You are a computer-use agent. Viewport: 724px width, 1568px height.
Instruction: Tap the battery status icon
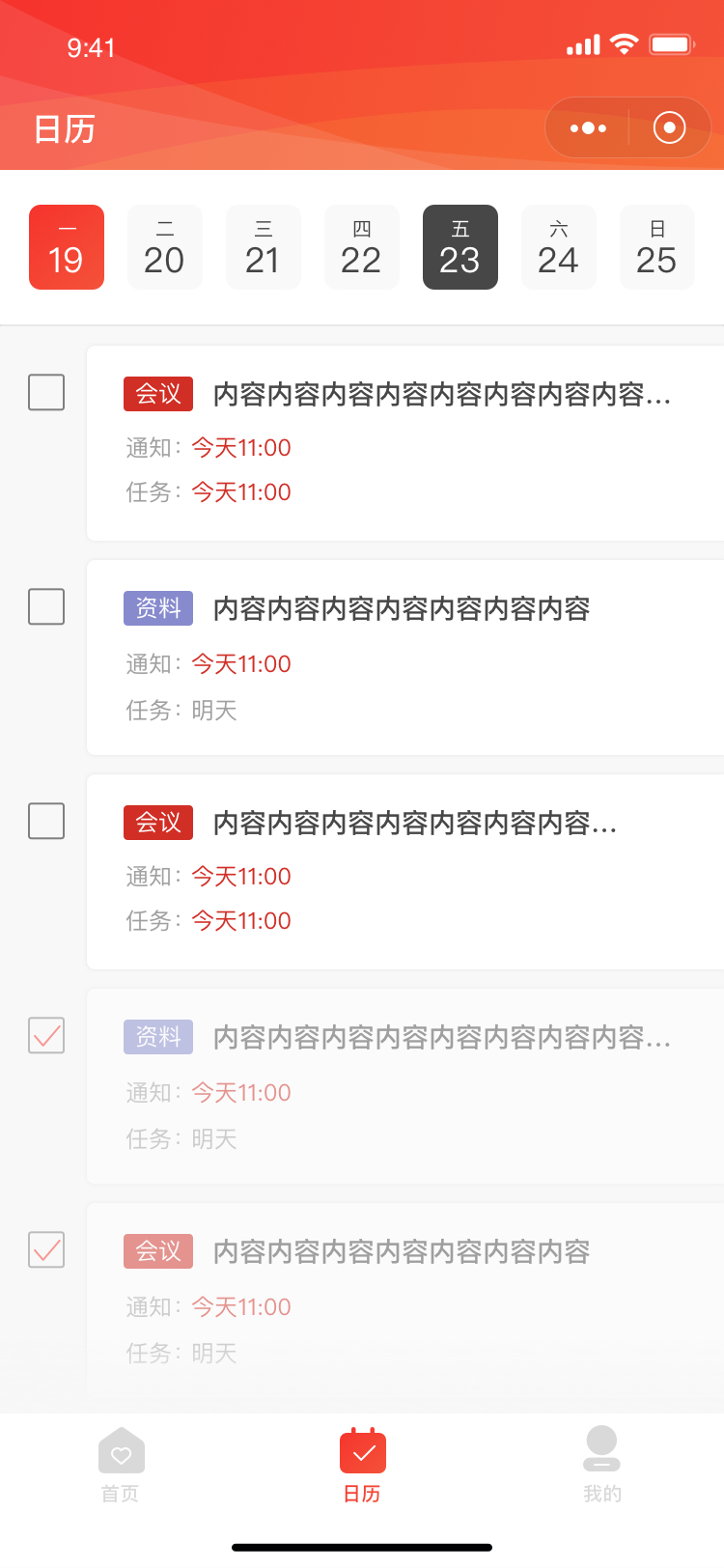[672, 44]
